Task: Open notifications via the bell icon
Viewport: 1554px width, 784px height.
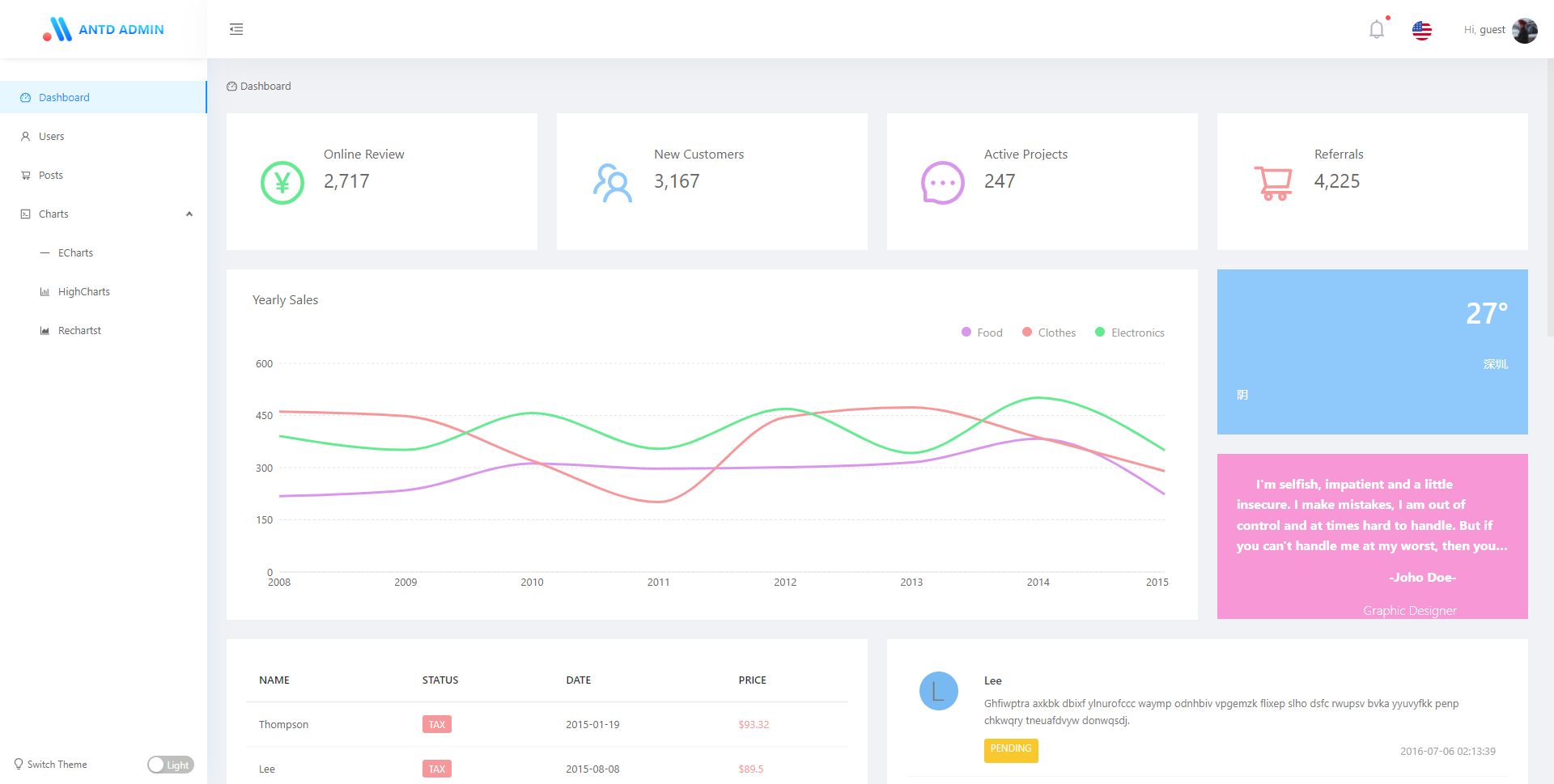Action: [x=1376, y=30]
